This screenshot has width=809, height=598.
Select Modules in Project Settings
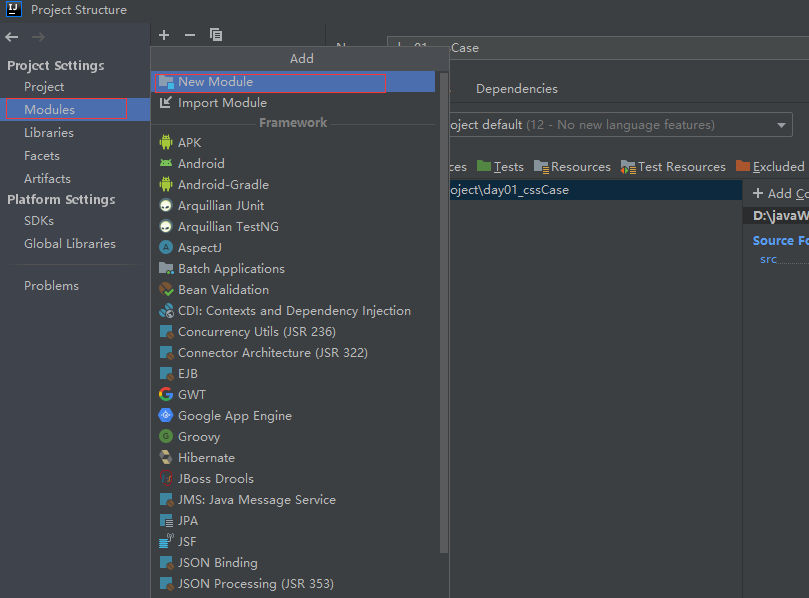[75, 109]
